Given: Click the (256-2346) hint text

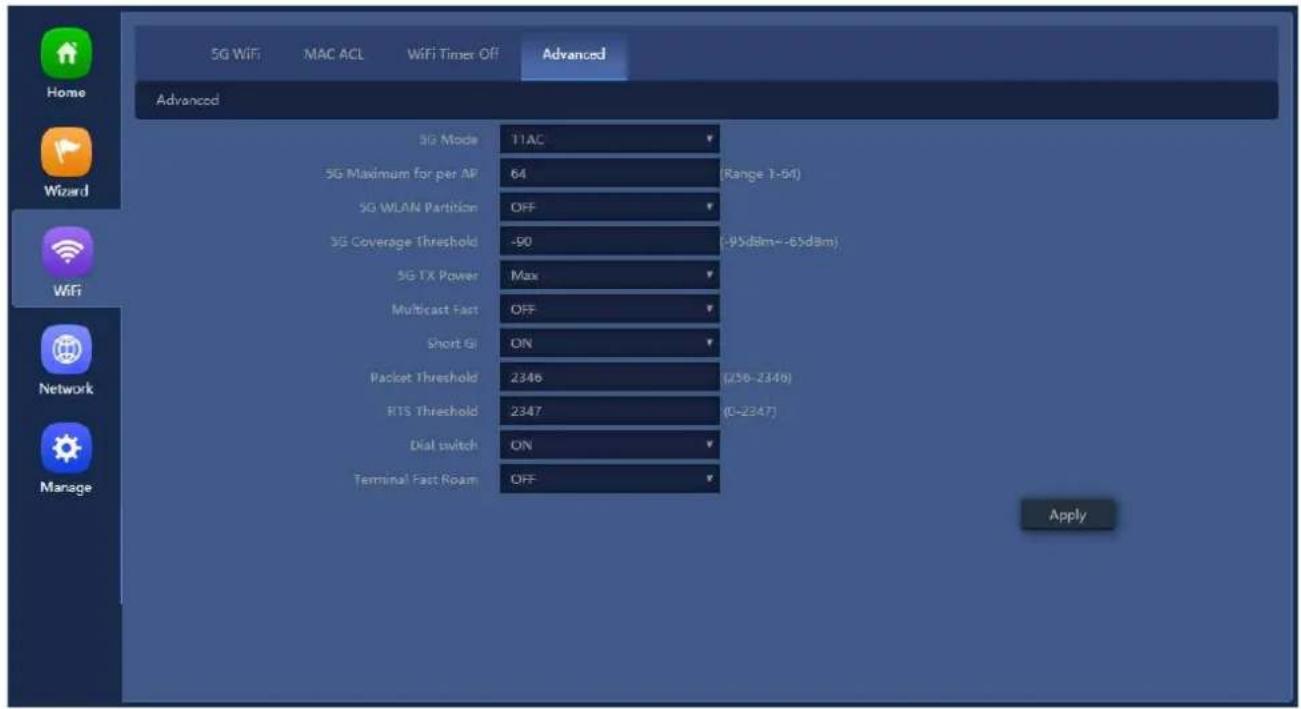Looking at the screenshot, I should click(x=757, y=378).
